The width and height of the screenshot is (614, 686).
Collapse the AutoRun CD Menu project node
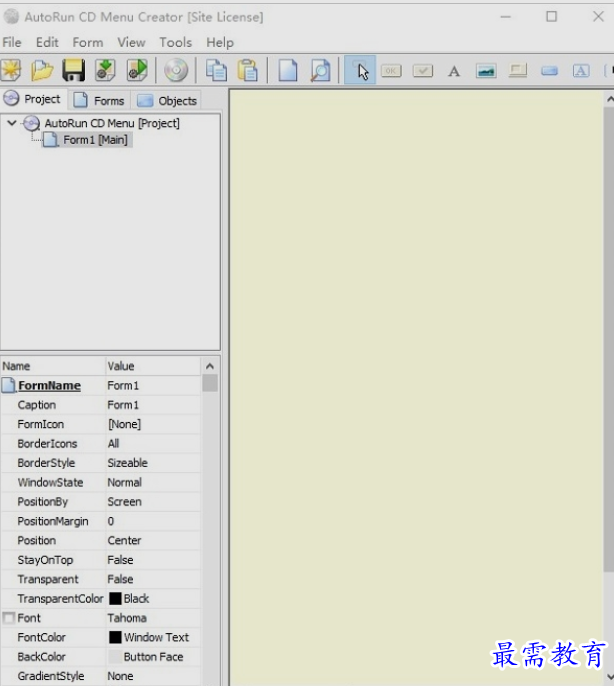click(11, 123)
